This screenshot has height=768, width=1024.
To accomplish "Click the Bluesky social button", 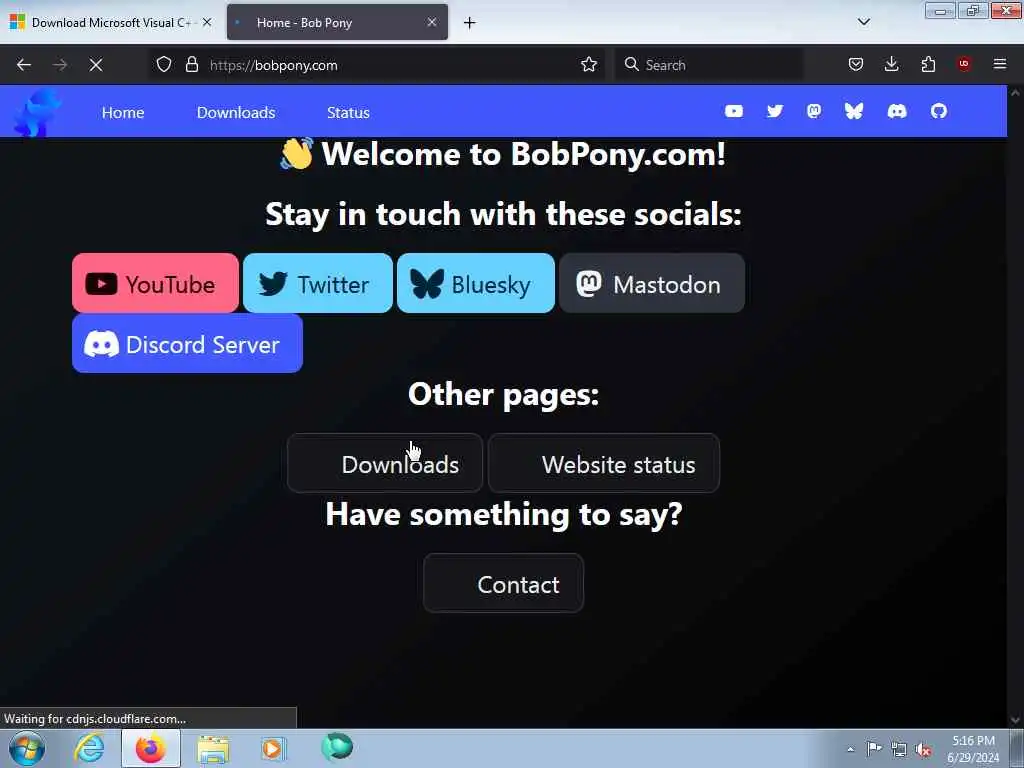I will point(475,283).
